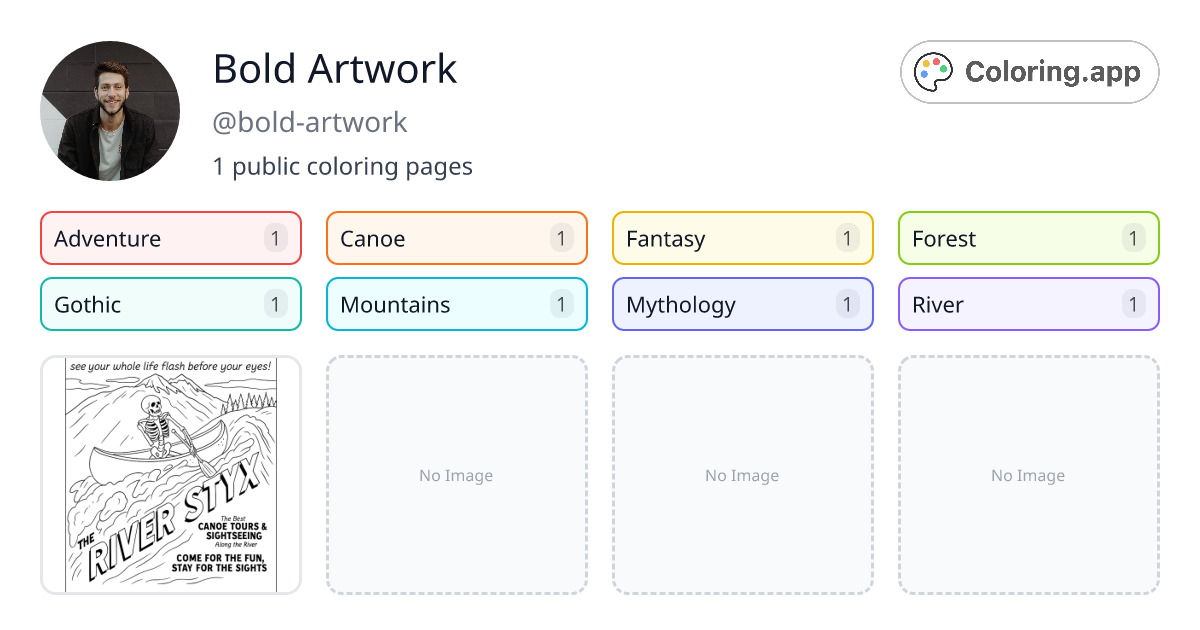Click the Bold Artwork profile avatar

coord(110,111)
